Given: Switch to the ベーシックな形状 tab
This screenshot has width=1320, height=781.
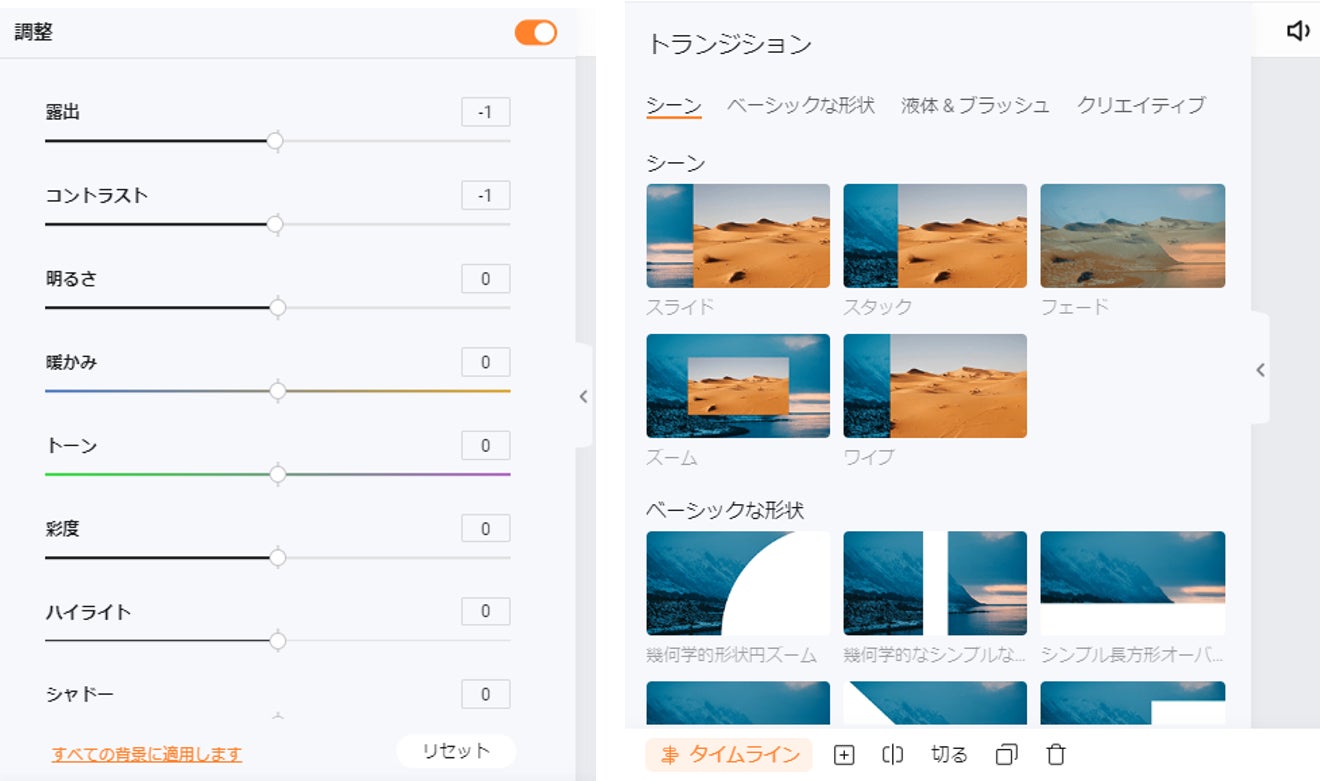Looking at the screenshot, I should [800, 105].
